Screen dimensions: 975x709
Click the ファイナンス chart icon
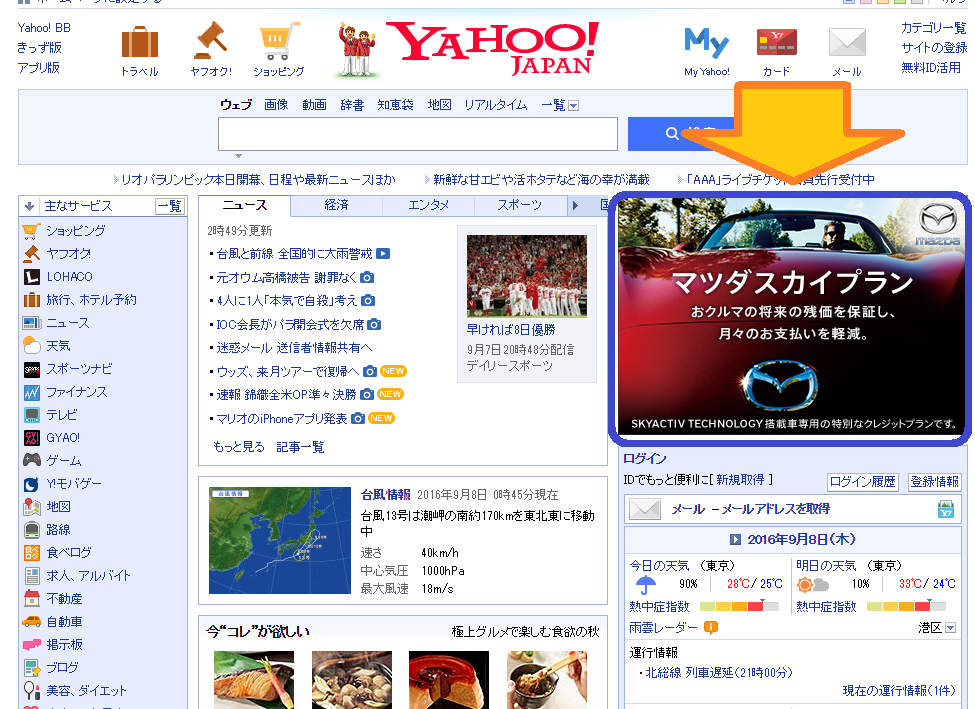[x=31, y=392]
